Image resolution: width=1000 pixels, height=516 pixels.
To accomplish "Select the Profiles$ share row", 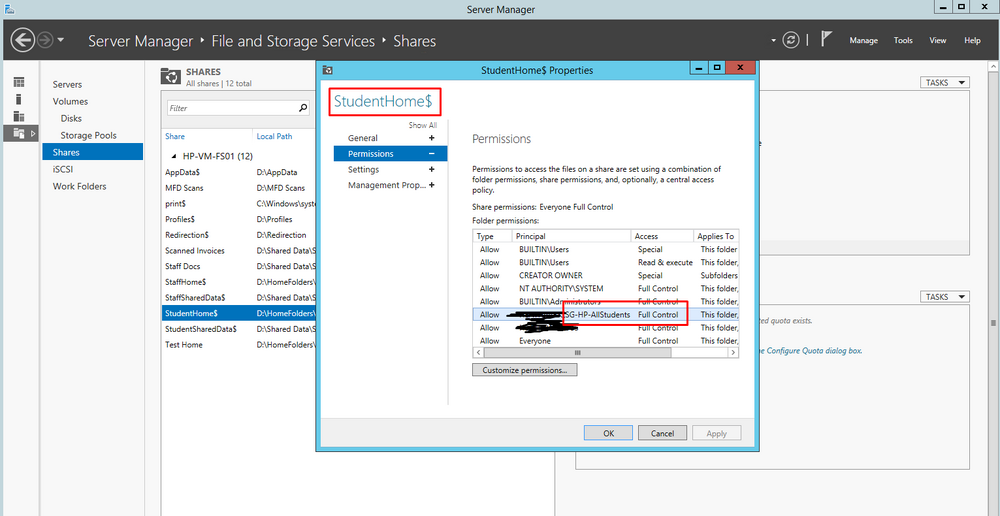I will (239, 219).
